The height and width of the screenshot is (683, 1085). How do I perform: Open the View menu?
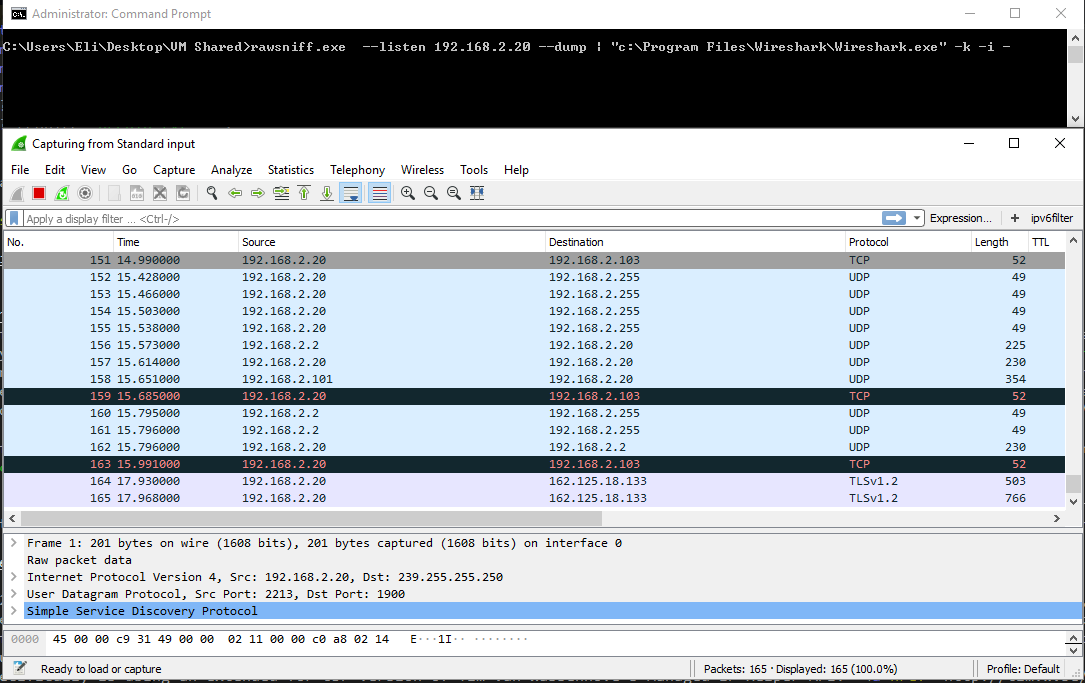[93, 170]
